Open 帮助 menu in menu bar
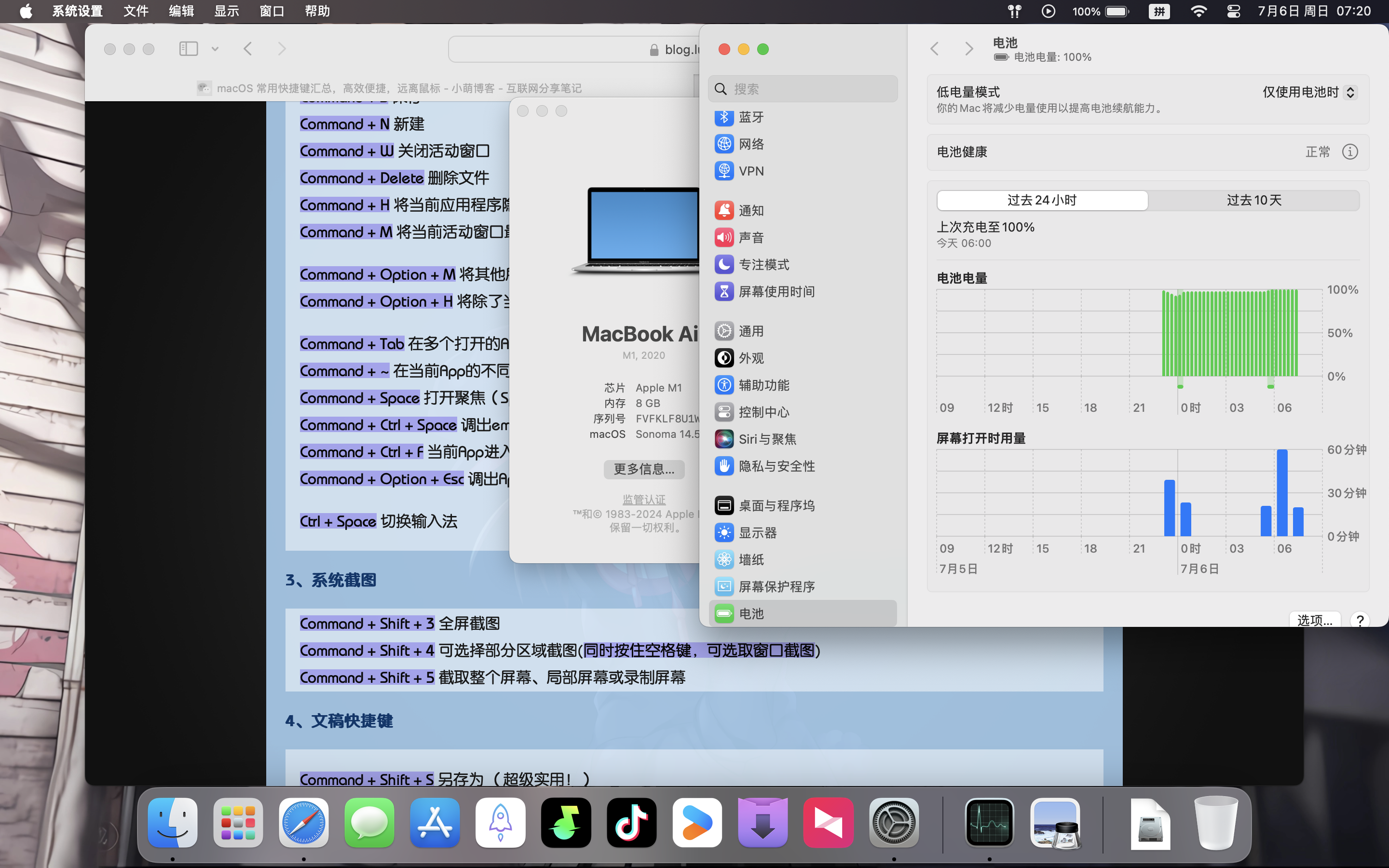The width and height of the screenshot is (1389, 868). click(x=317, y=11)
